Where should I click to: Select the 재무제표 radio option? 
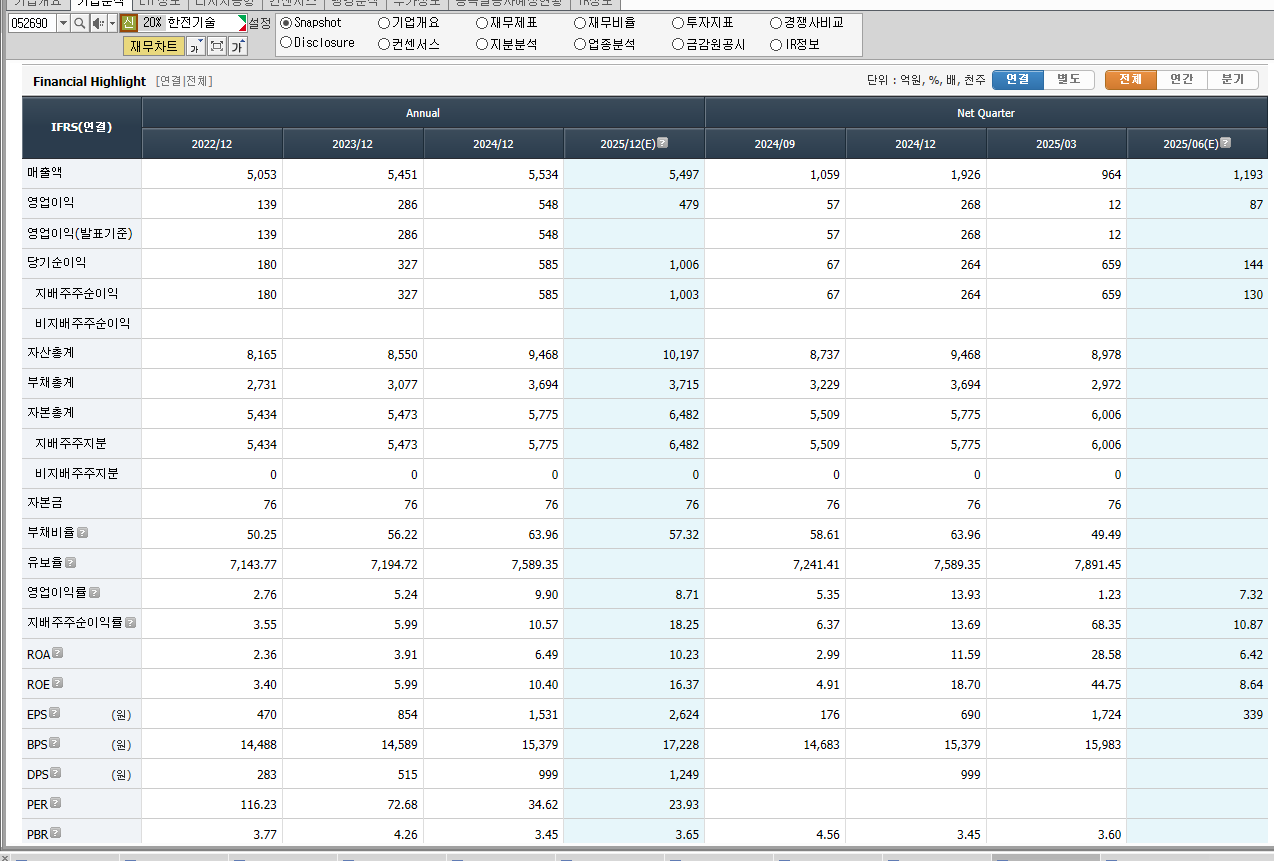[x=482, y=22]
